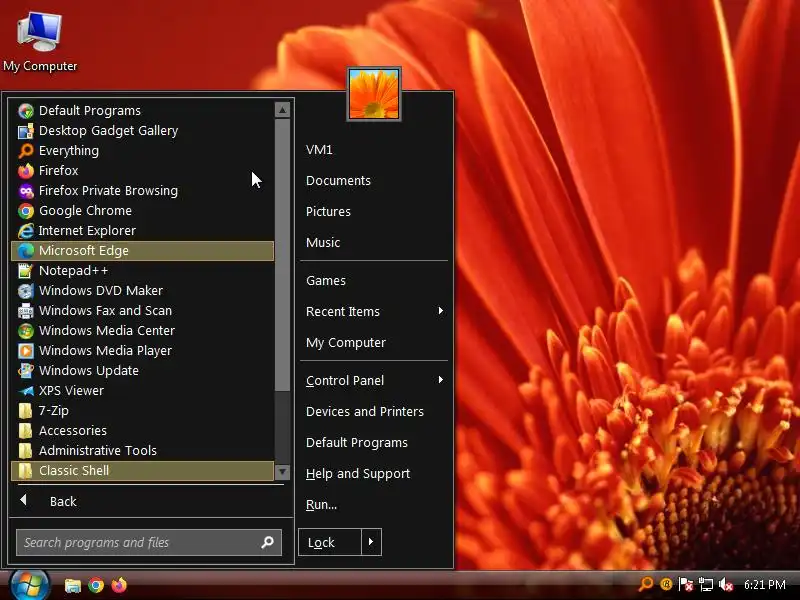
Task: Click user account flower picture
Action: pos(374,94)
